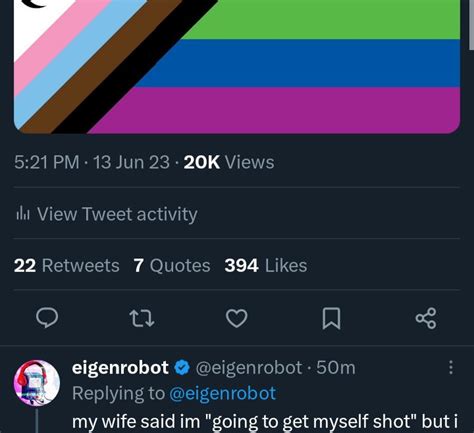474x433 pixels.
Task: Click the gray @eigenrobot handle
Action: coord(249,368)
